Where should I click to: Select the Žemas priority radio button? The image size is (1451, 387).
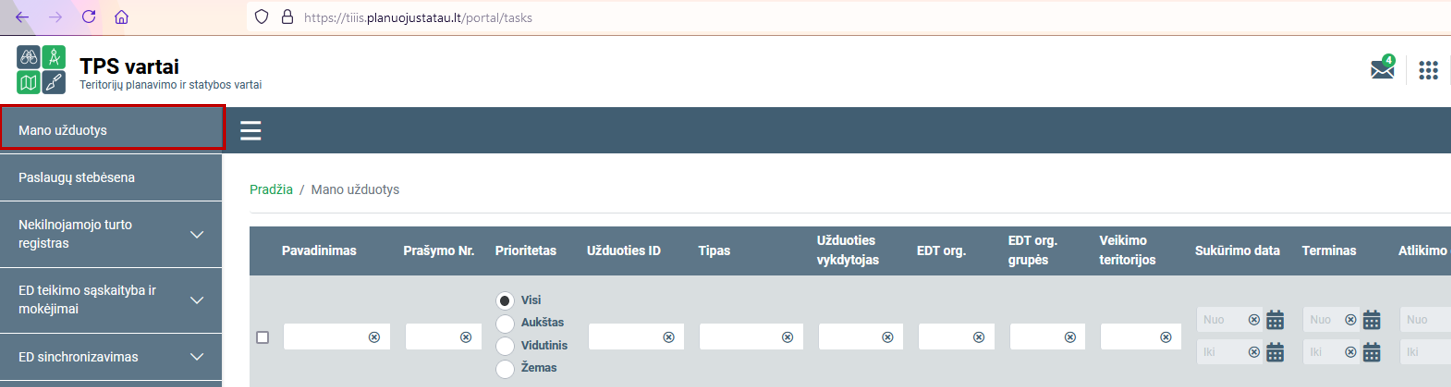tap(505, 368)
